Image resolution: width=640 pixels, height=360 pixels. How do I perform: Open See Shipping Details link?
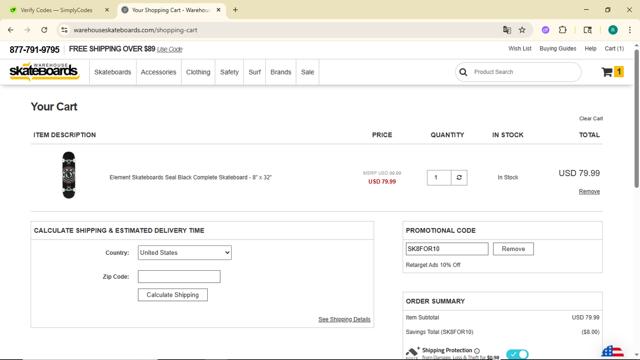(344, 319)
